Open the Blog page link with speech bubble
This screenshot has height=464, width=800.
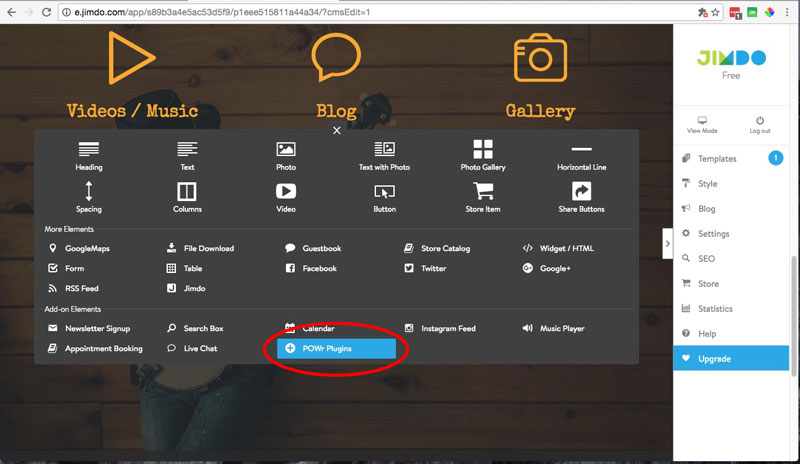[x=336, y=111]
